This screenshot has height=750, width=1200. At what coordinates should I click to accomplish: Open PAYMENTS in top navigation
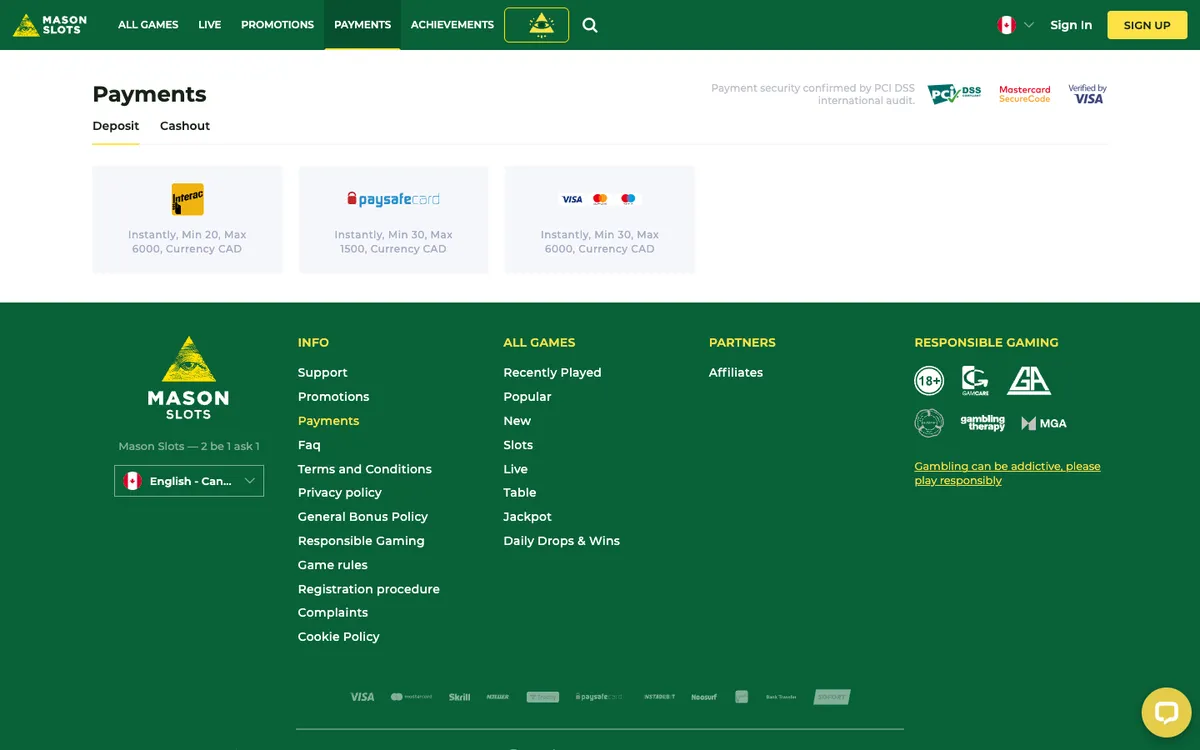click(x=362, y=25)
